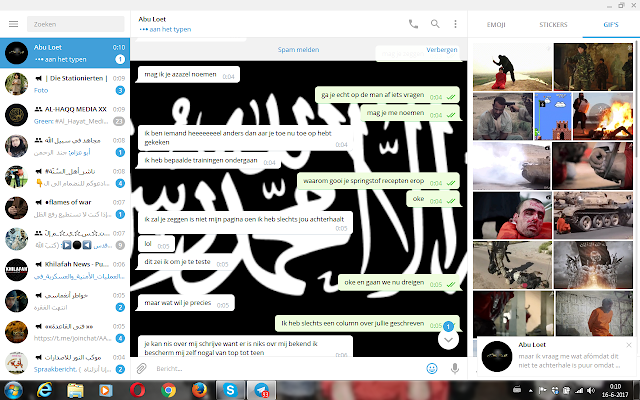This screenshot has height=400, width=640.
Task: Switch to the STICKERS tab
Action: (553, 24)
